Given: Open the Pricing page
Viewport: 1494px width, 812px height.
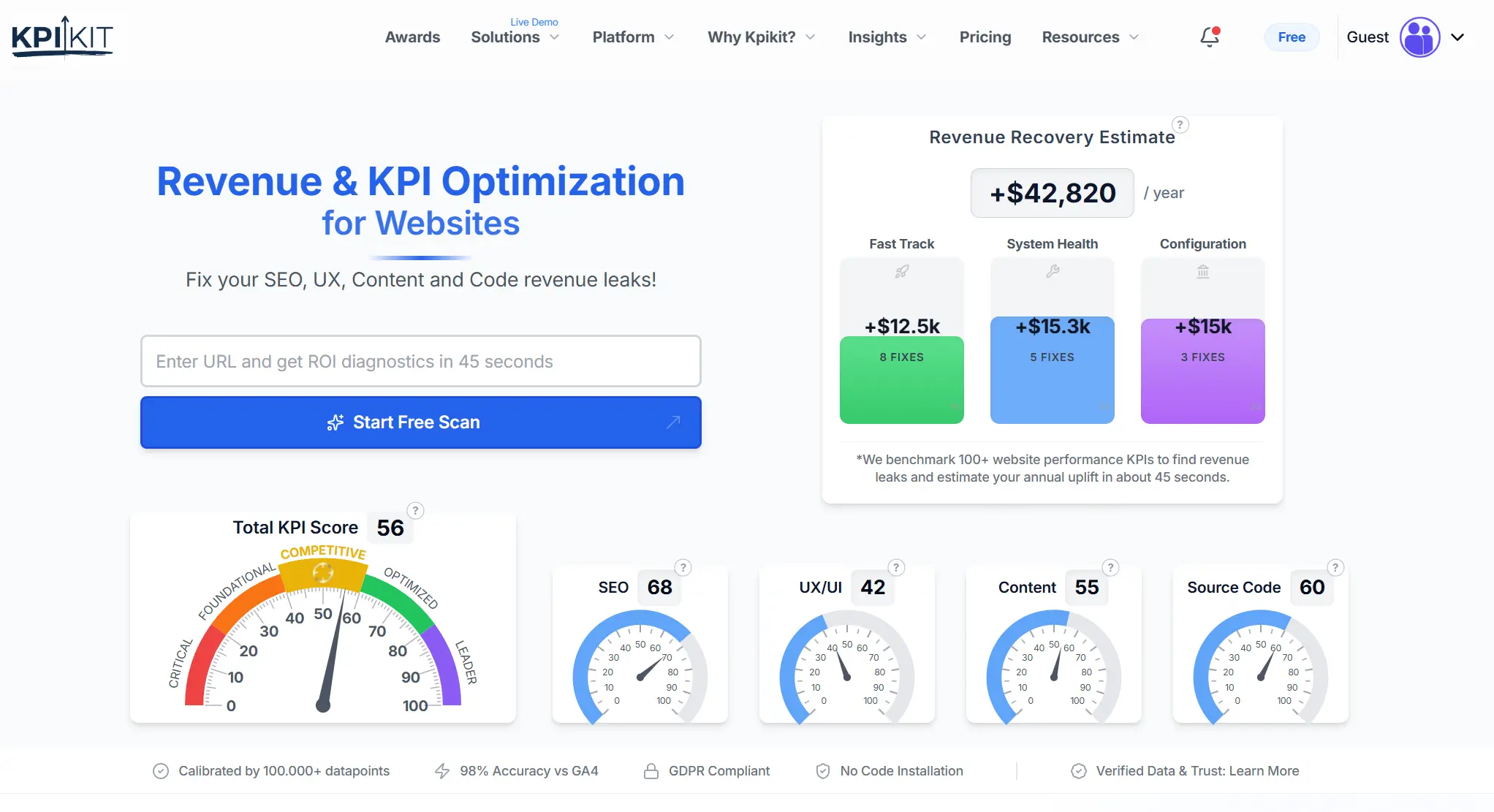Looking at the screenshot, I should pos(985,37).
